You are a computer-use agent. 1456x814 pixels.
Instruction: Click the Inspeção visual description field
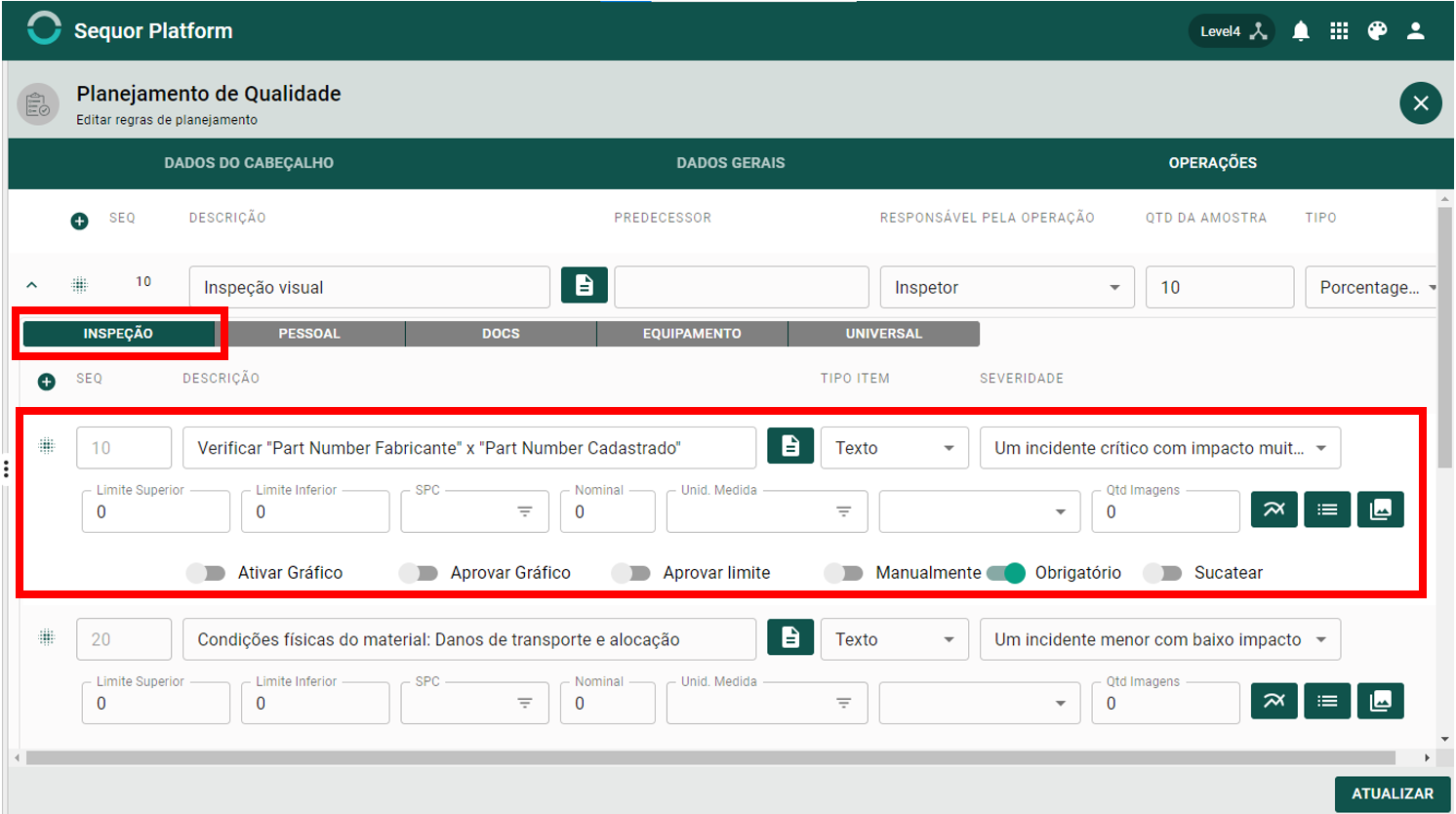tap(370, 287)
